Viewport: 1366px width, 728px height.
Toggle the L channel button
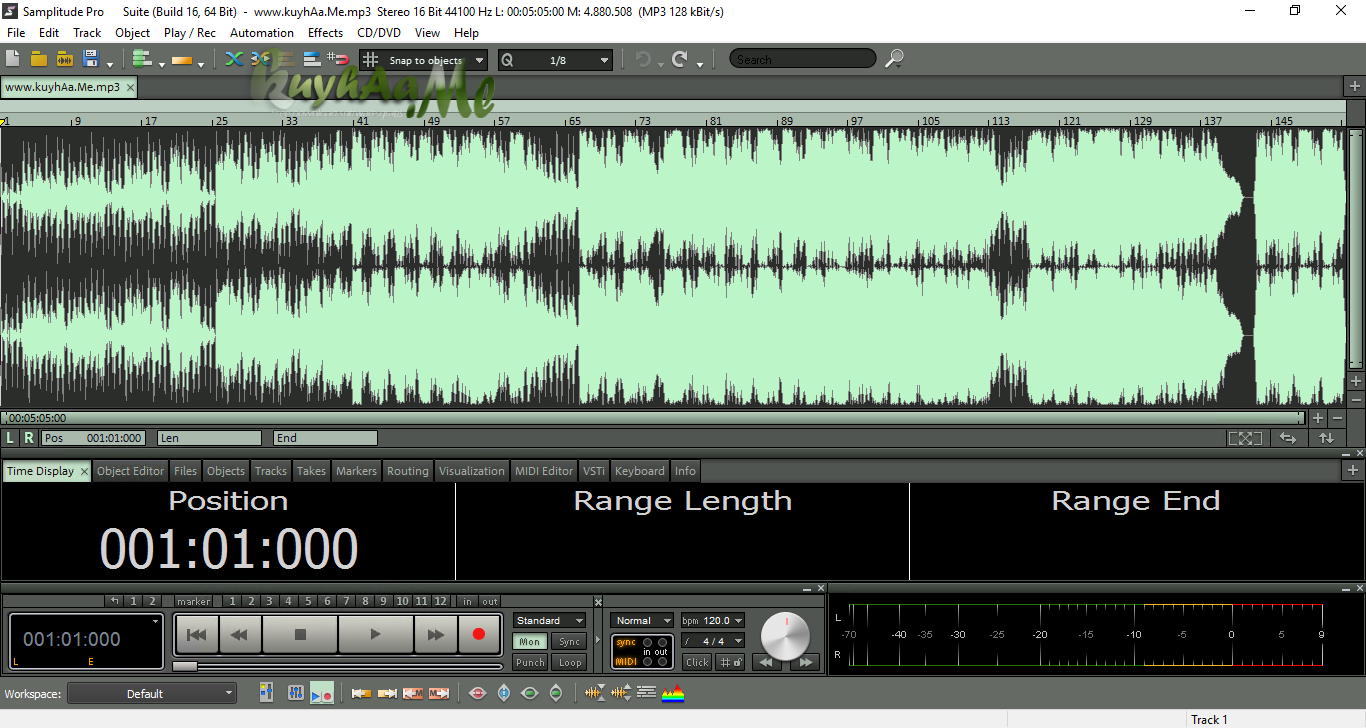point(11,438)
